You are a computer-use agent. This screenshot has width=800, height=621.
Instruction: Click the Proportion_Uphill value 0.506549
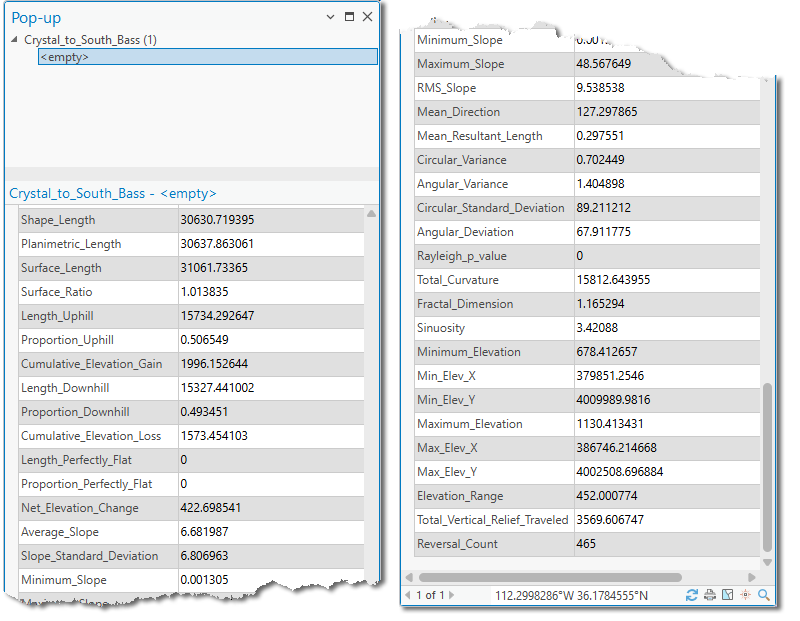[x=204, y=340]
